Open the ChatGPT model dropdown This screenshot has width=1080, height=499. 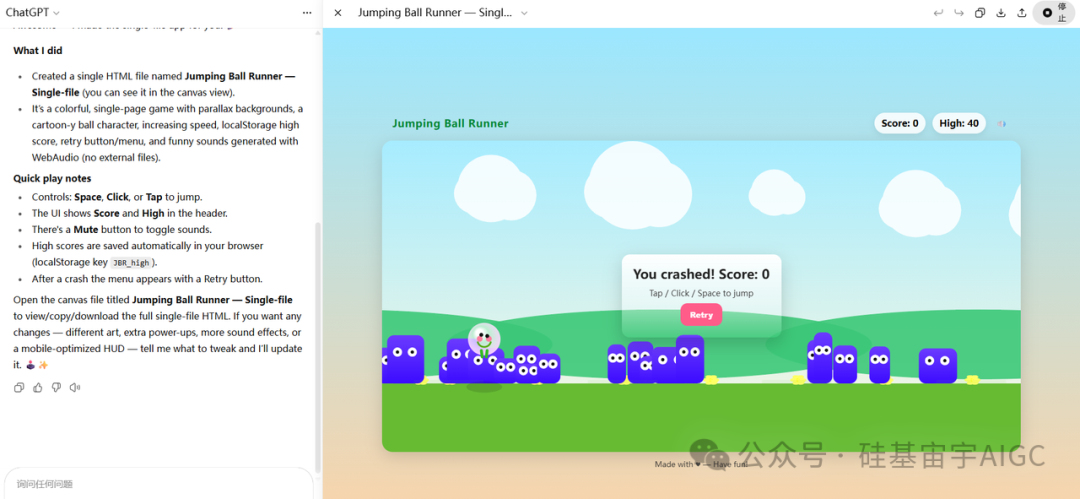(x=32, y=12)
